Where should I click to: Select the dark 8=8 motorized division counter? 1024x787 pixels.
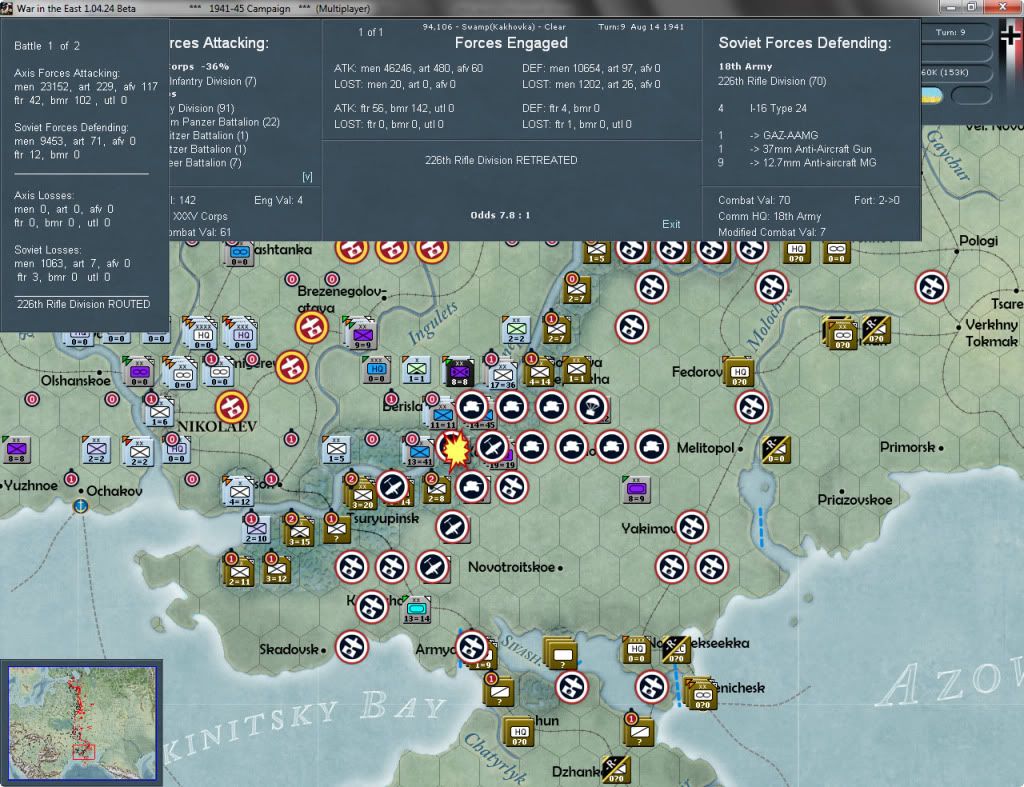click(x=459, y=373)
